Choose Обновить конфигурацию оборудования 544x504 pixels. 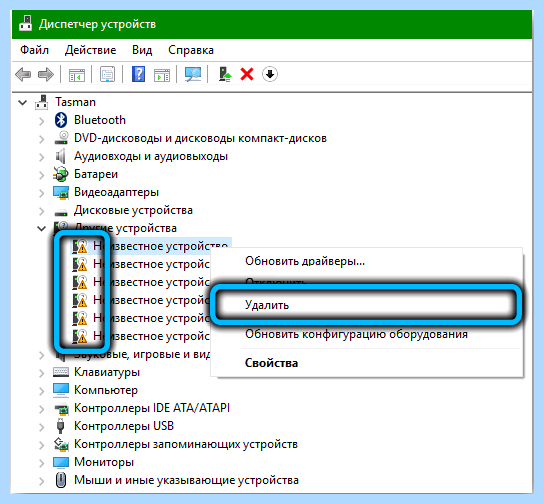pyautogui.click(x=366, y=334)
